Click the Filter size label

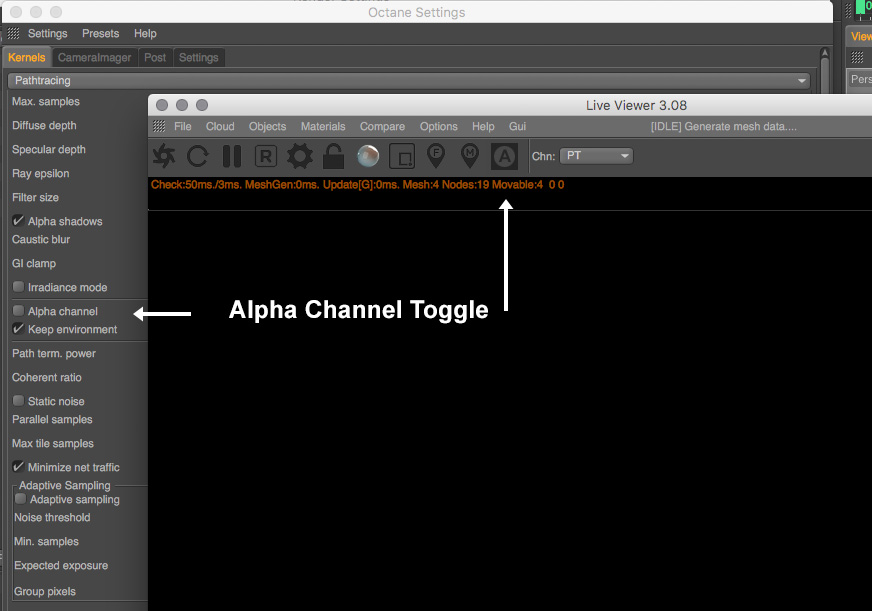tap(35, 197)
